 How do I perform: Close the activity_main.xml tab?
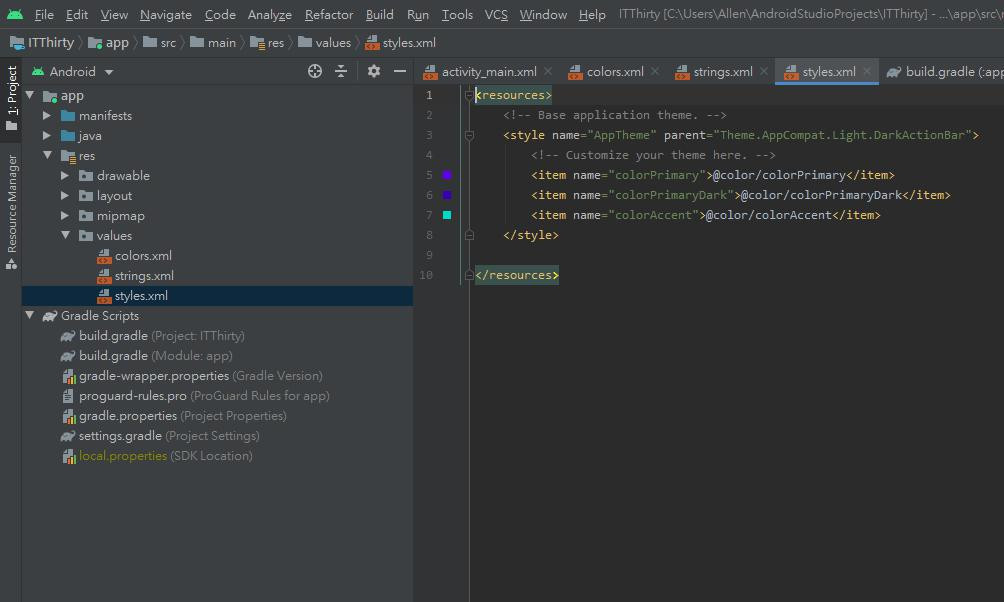tap(548, 71)
